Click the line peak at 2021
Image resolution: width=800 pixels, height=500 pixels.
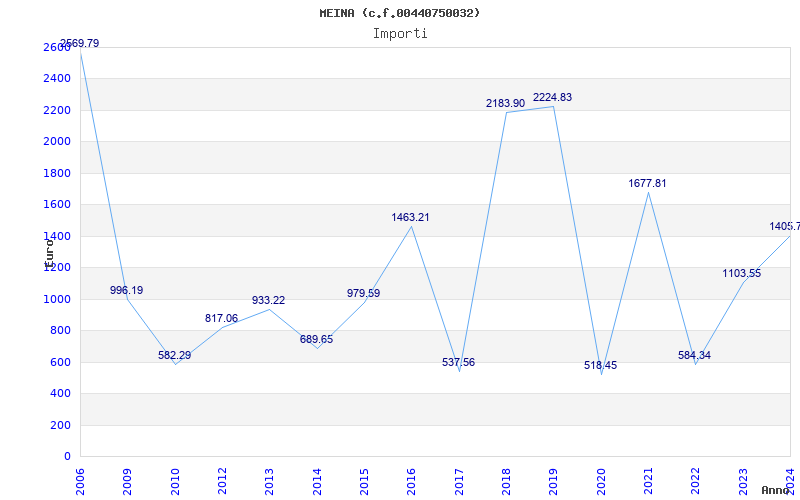click(648, 192)
